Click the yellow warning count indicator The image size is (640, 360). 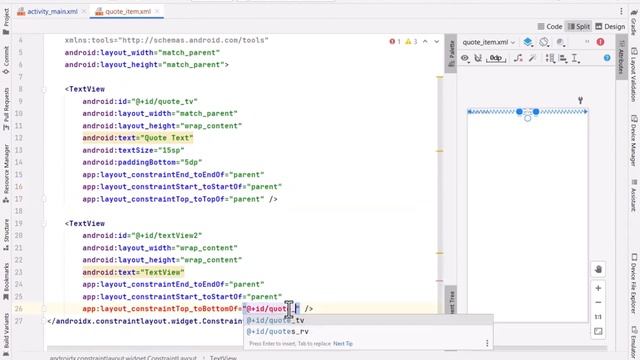(411, 41)
